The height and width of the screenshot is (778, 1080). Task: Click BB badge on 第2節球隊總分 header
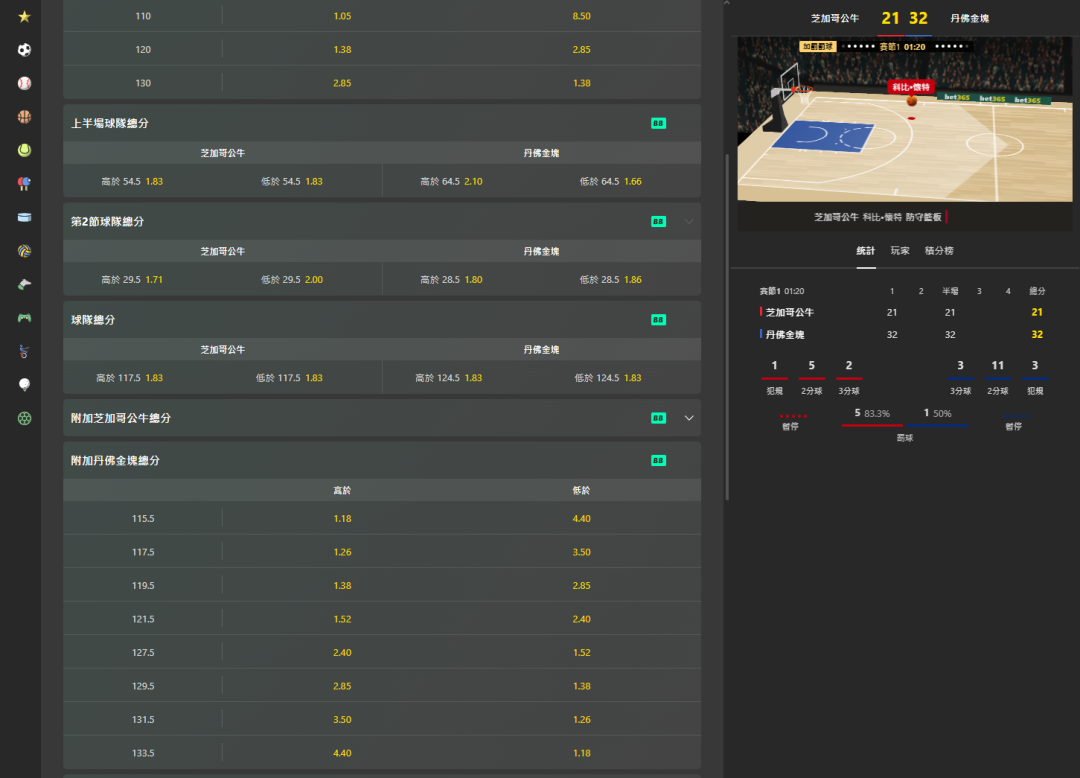(x=658, y=222)
